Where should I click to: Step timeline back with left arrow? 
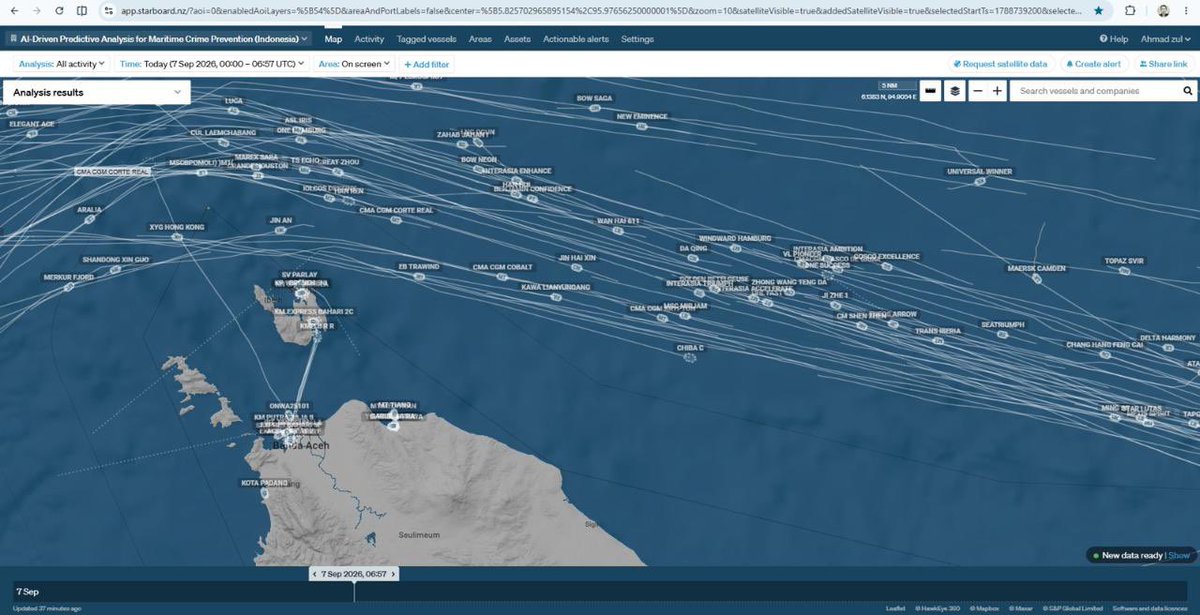pos(314,574)
